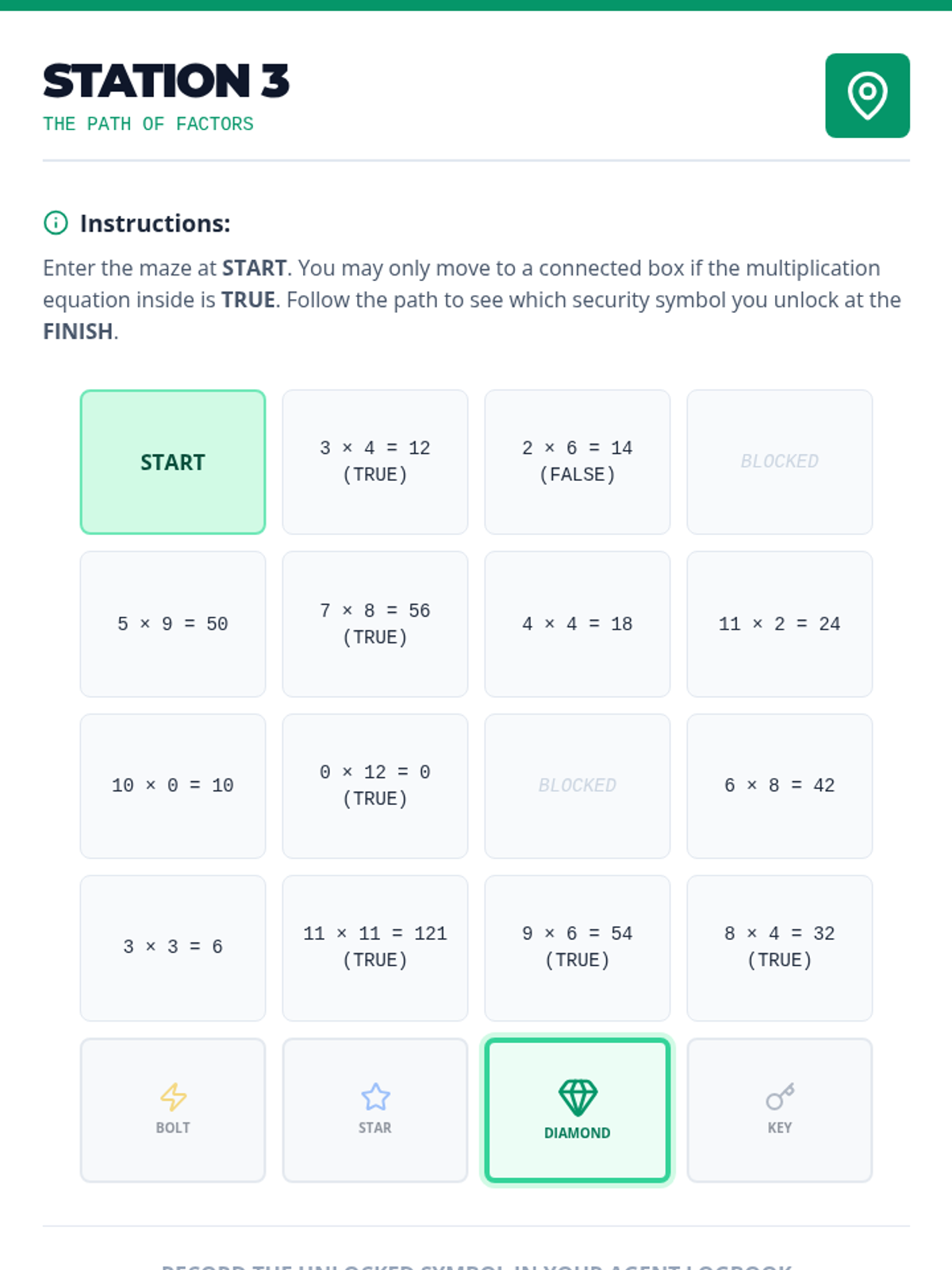952x1270 pixels.
Task: Click the 0 × 12 = 0 box
Action: 375,786
